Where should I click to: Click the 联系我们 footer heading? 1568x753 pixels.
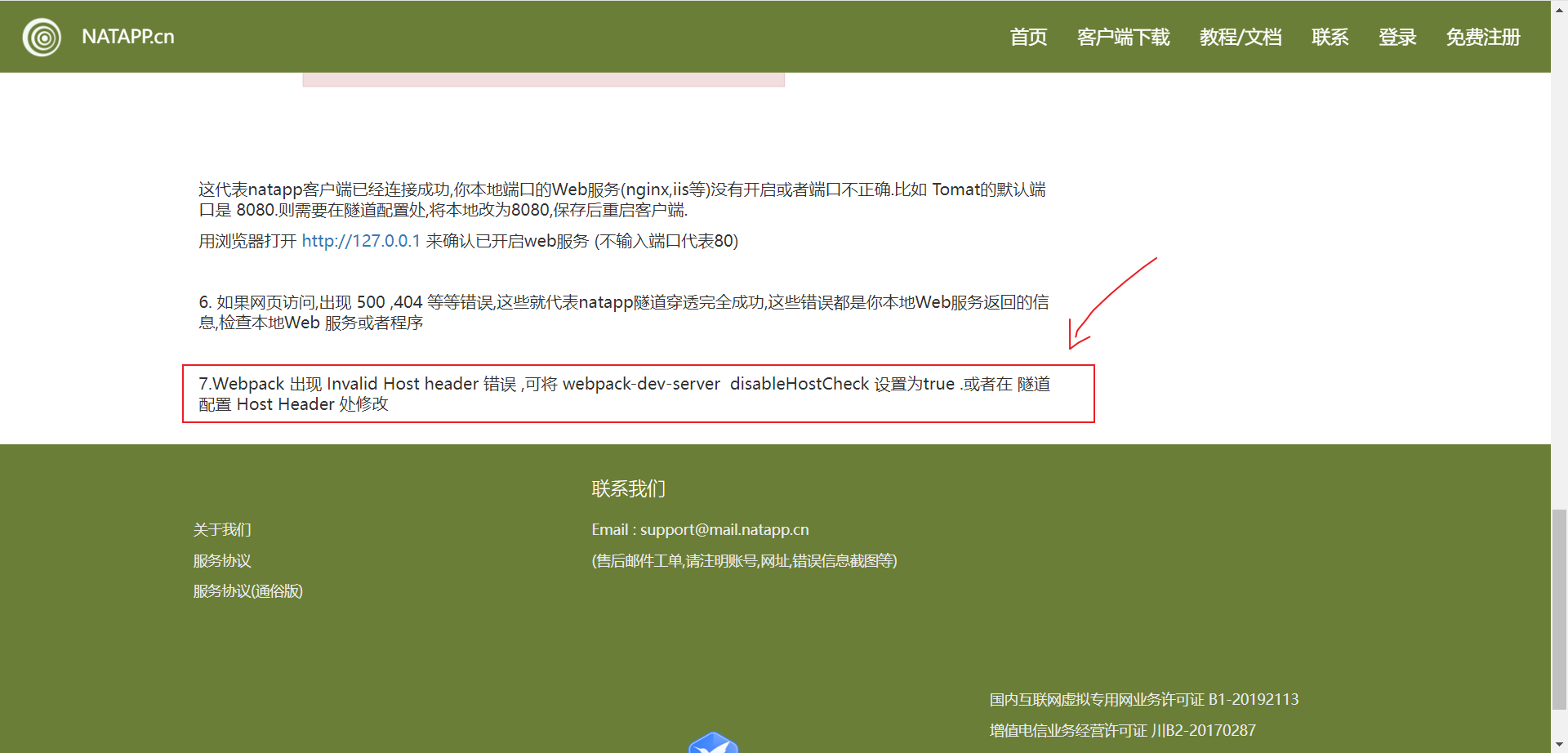click(629, 488)
